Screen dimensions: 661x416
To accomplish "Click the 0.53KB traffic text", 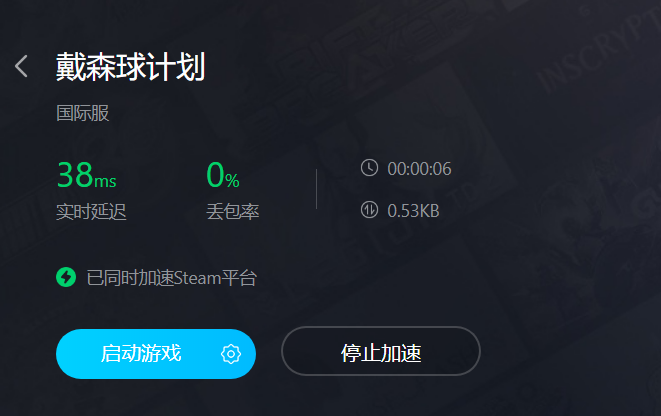I will 414,211.
